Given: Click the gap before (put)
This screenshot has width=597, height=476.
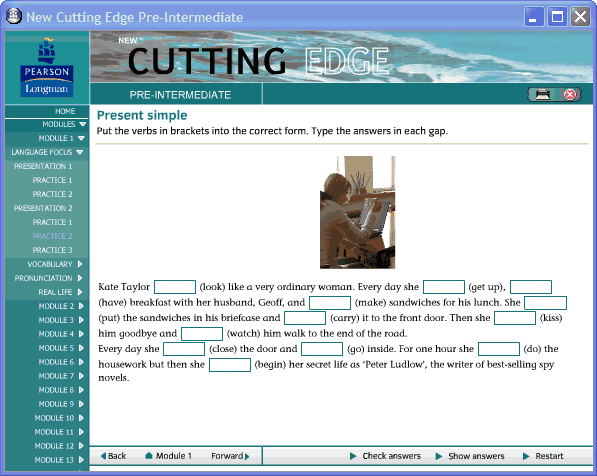Looking at the screenshot, I should [x=545, y=303].
